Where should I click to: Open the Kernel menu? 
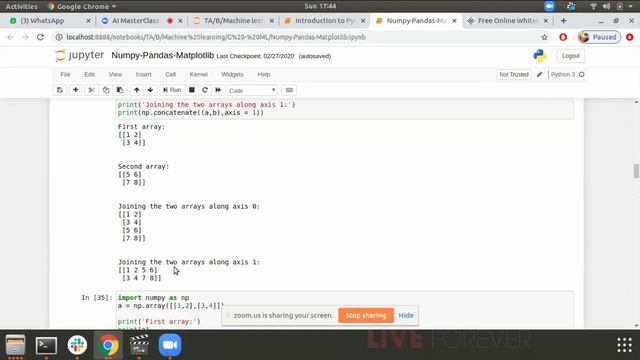[198, 74]
